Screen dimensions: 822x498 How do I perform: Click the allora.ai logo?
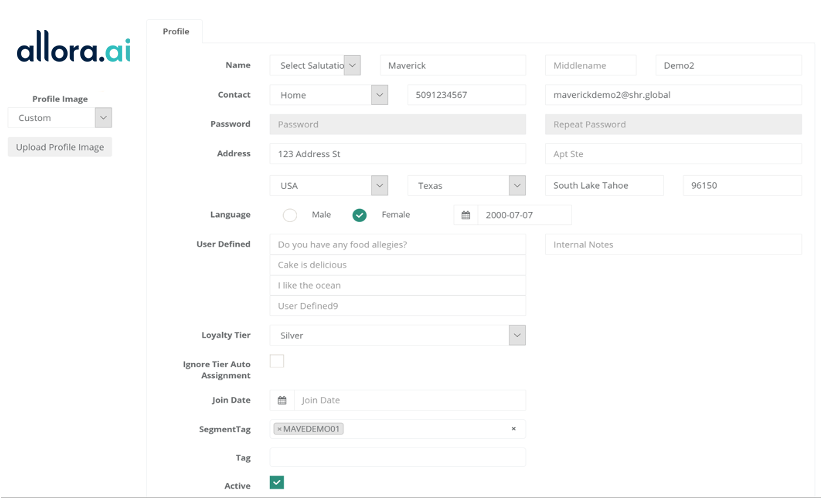click(74, 50)
